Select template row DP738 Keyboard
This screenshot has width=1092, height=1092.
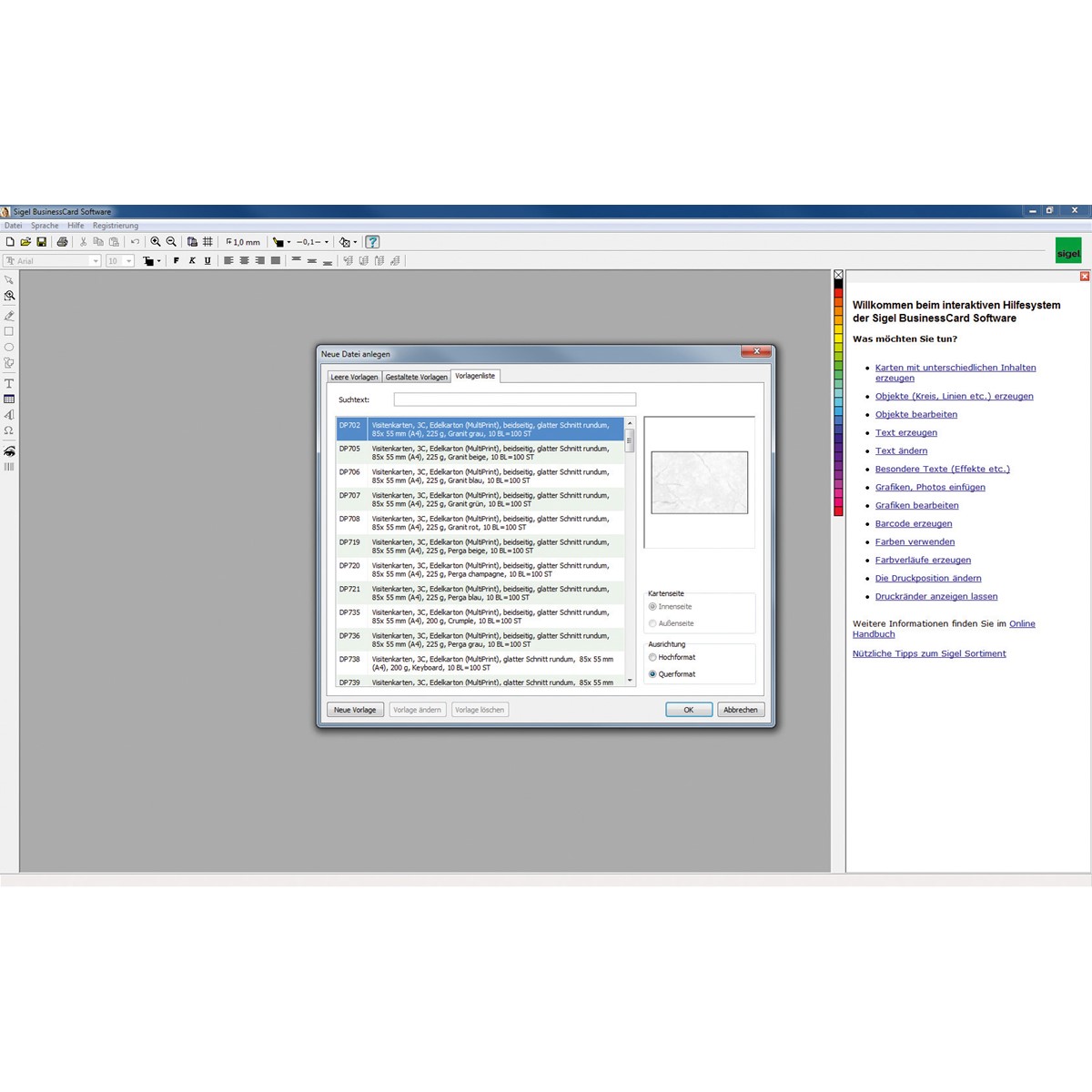[480, 663]
